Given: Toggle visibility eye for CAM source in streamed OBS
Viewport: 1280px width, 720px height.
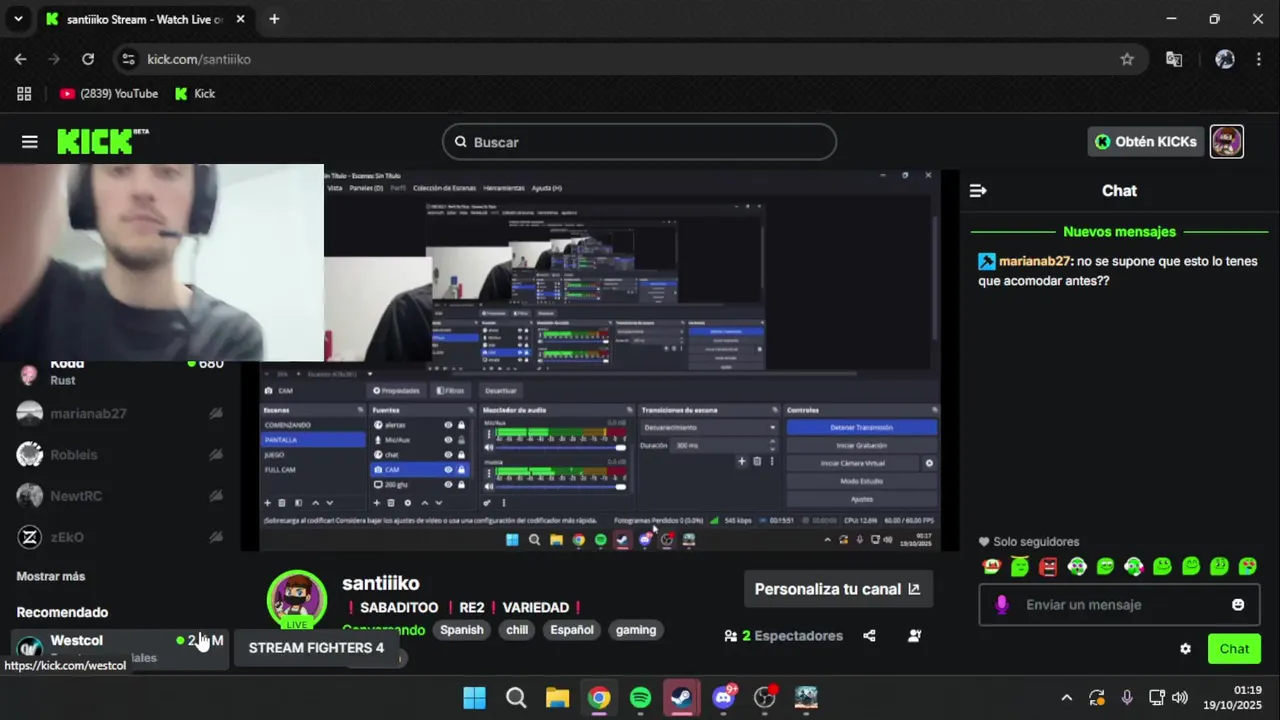Looking at the screenshot, I should pos(448,469).
